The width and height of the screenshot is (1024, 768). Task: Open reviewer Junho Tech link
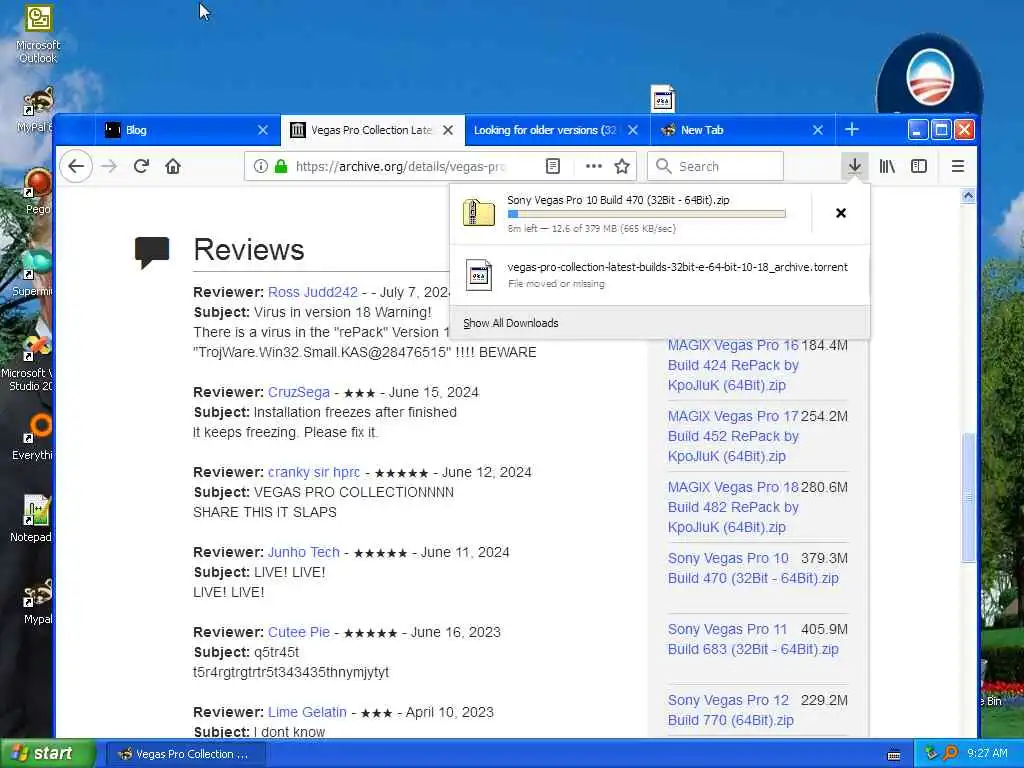coord(304,552)
